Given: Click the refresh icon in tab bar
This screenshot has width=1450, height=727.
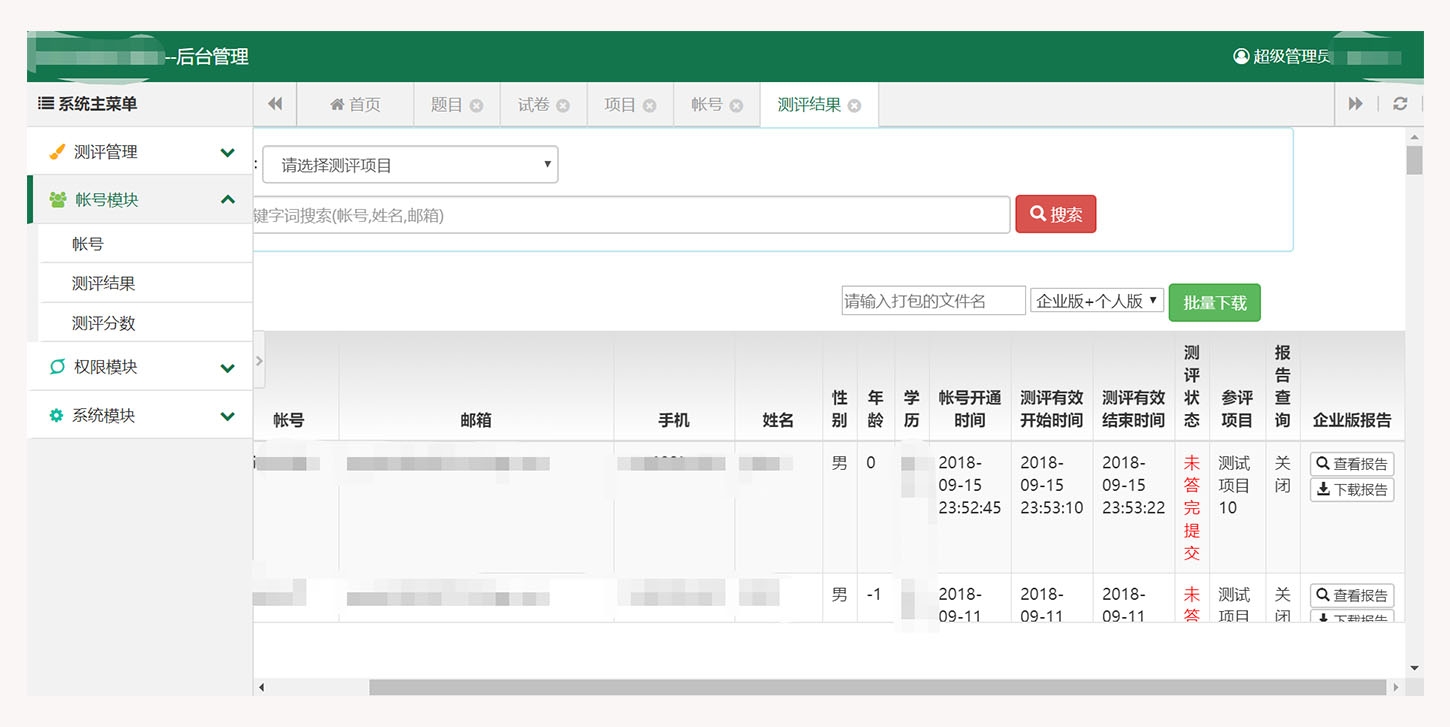Looking at the screenshot, I should click(1400, 104).
